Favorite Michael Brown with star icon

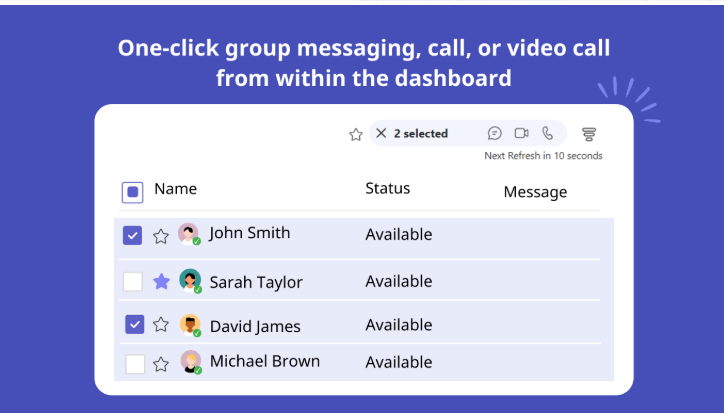coord(161,364)
